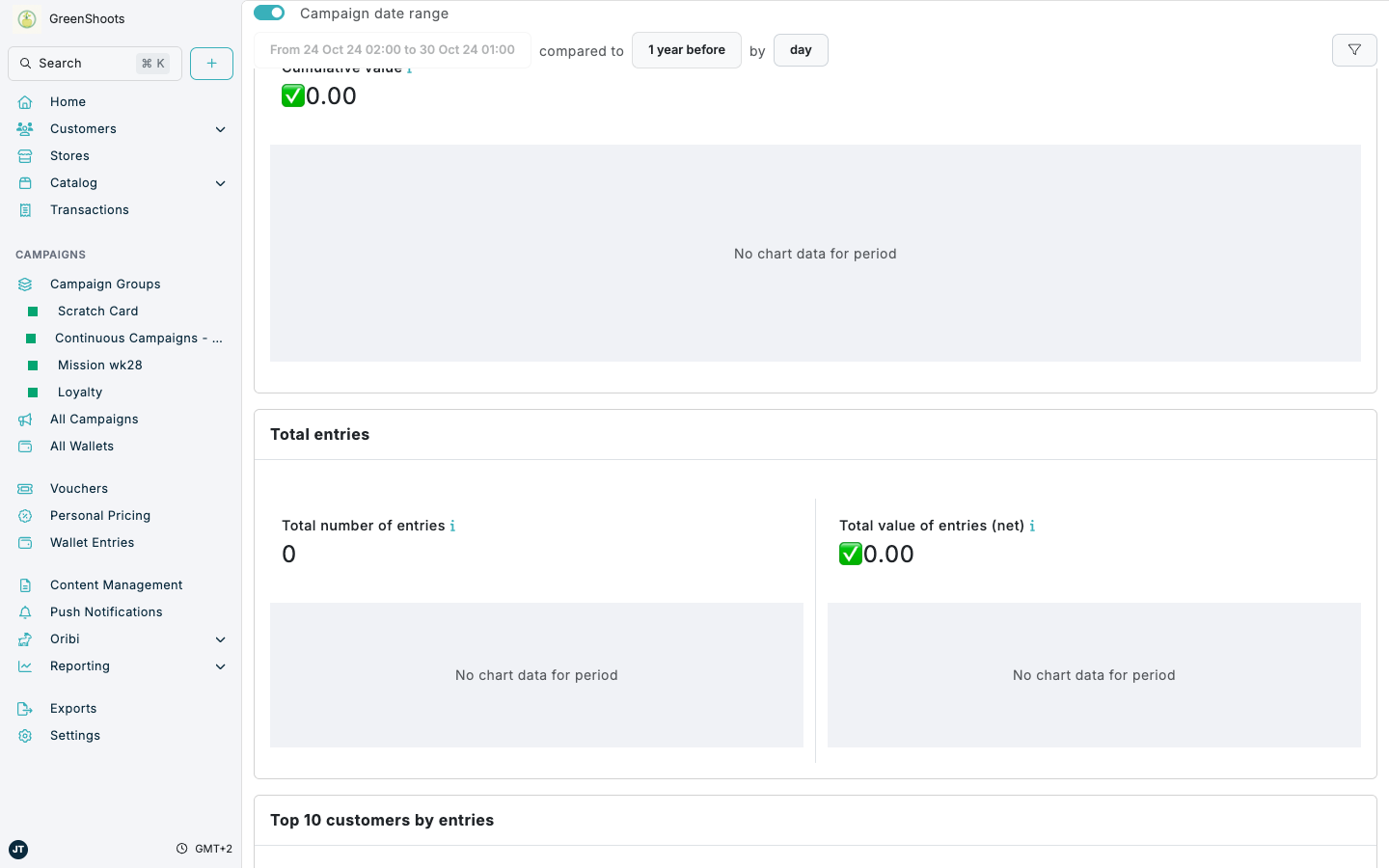Viewport: 1389px width, 868px height.
Task: Click the Search input field
Action: click(95, 64)
